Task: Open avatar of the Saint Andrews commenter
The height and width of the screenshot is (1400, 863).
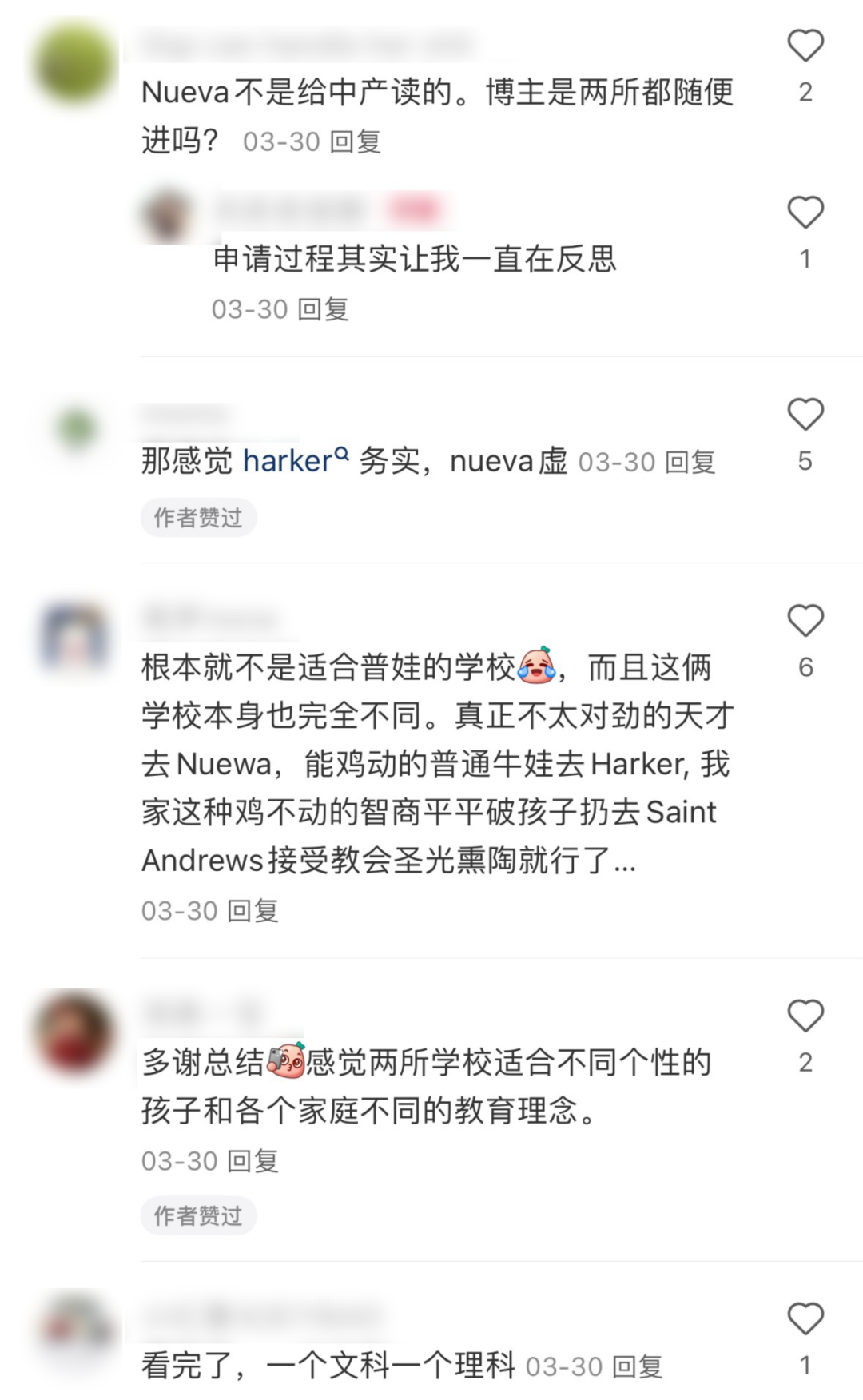Action: click(75, 637)
